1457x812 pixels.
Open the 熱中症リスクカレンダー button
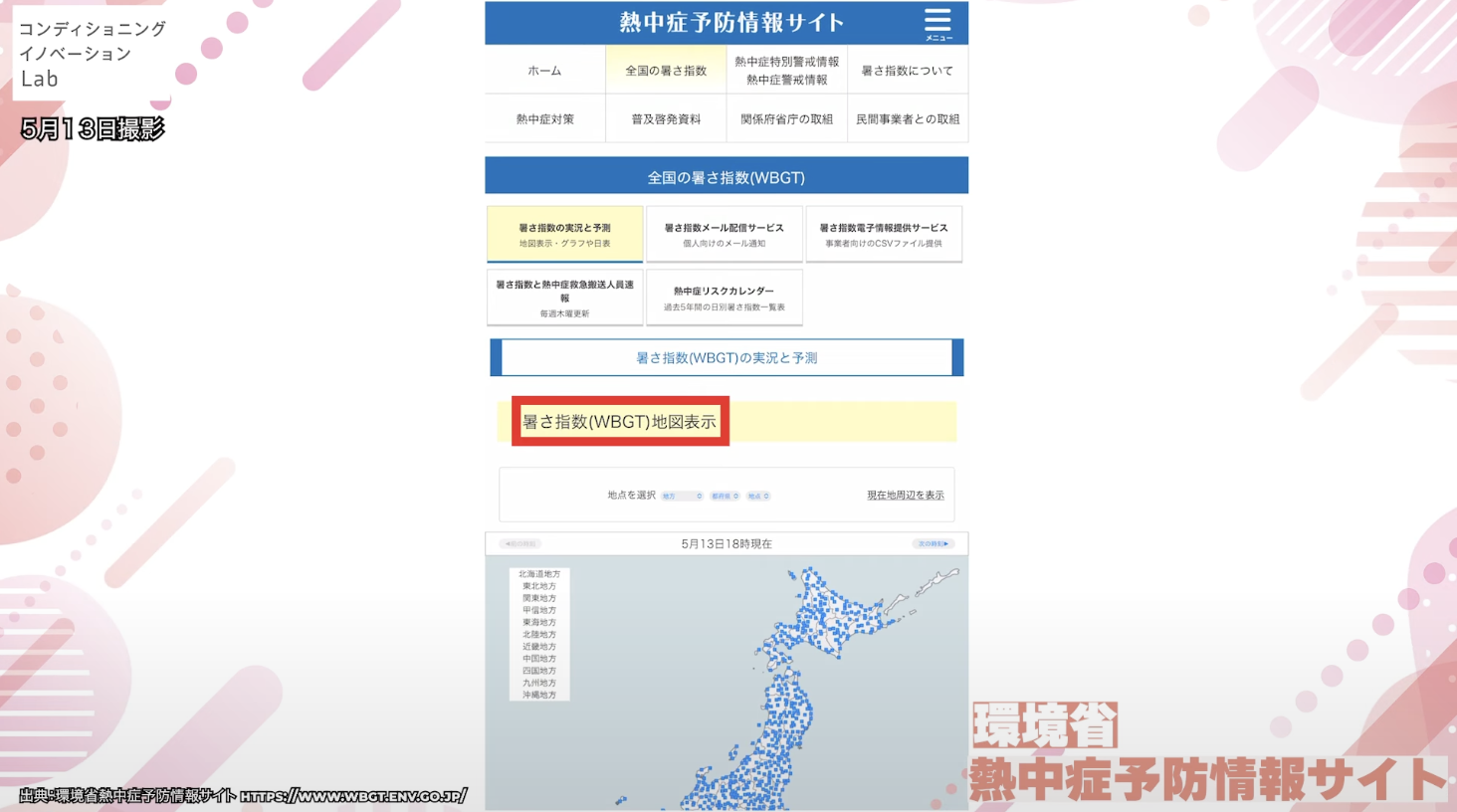click(724, 298)
